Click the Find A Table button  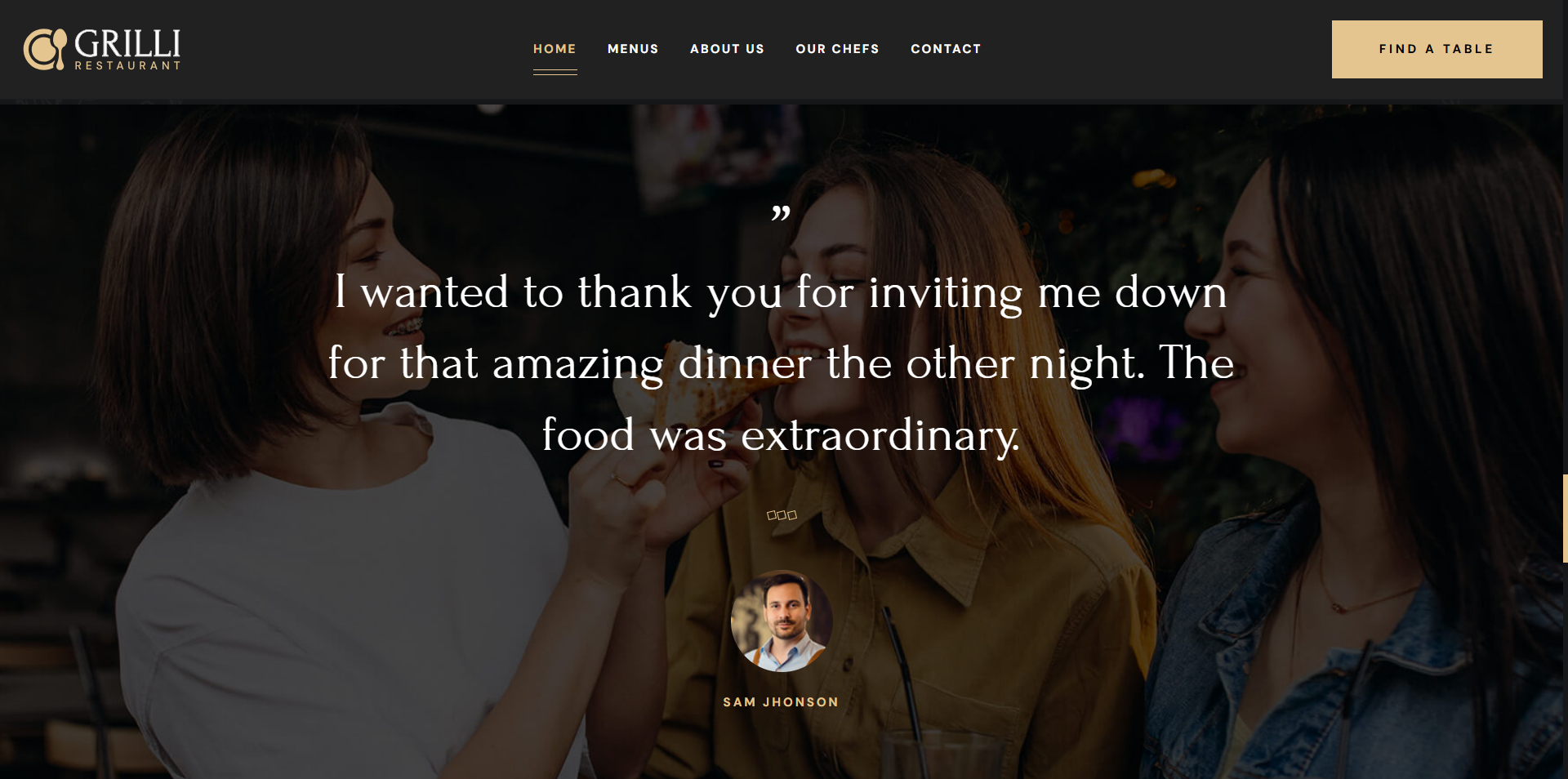coord(1437,49)
